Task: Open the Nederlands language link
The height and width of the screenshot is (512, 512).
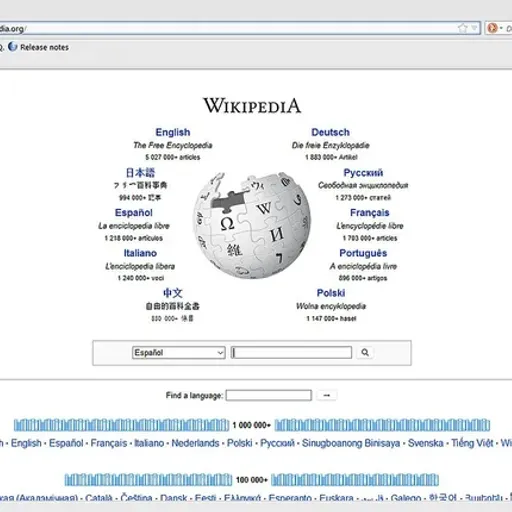Action: (x=195, y=443)
